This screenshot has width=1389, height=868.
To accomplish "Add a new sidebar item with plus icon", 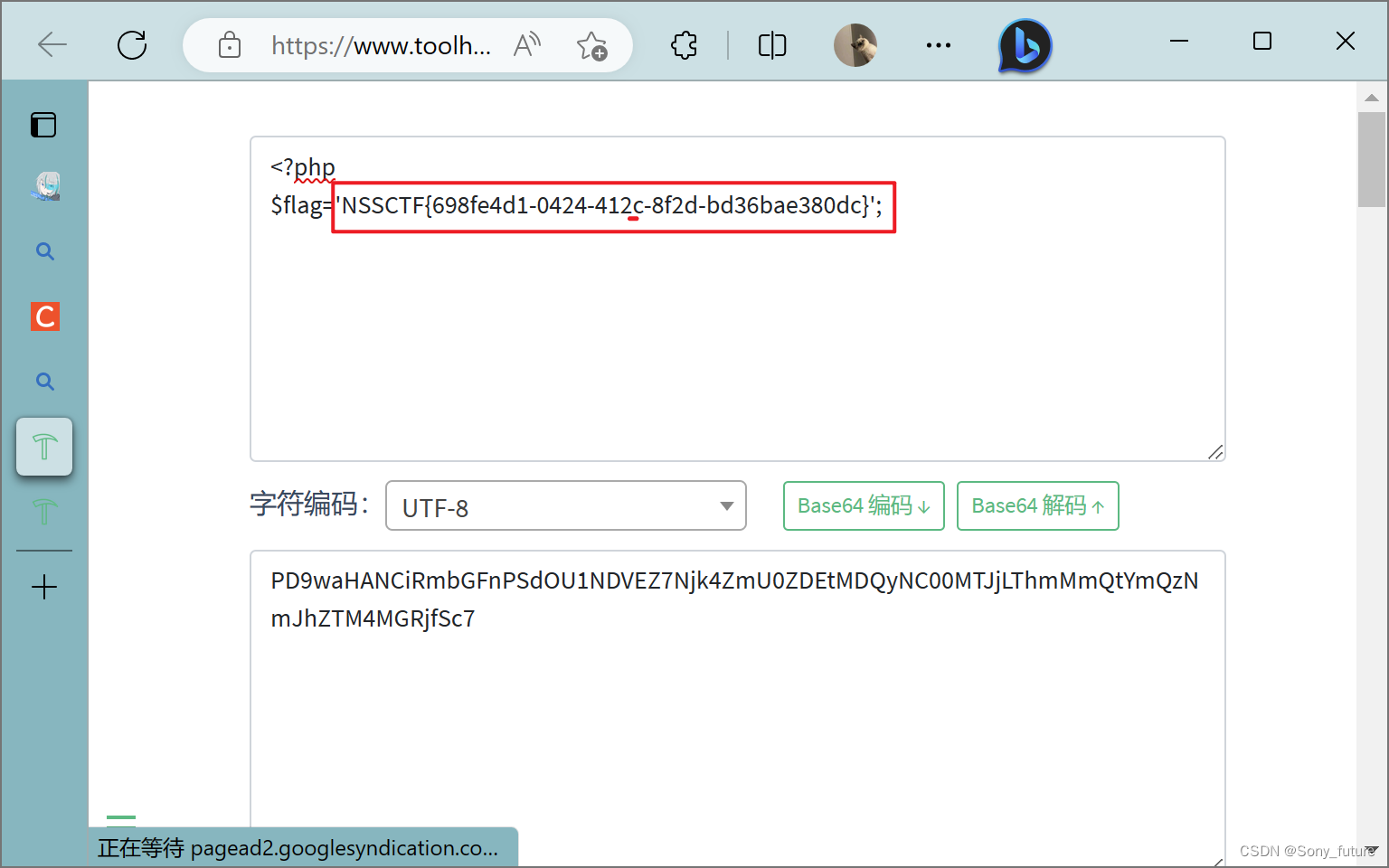I will [44, 587].
